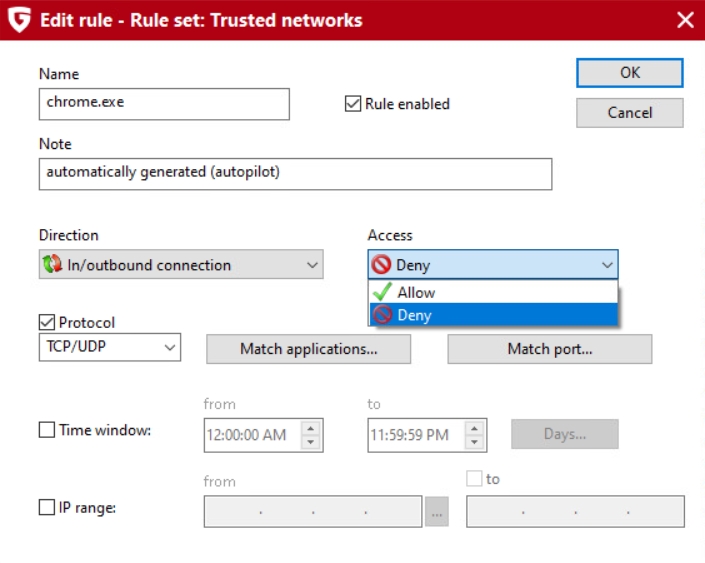Click the red prohibited icon in highlighted Deny option
This screenshot has height=563, width=705.
pos(383,315)
